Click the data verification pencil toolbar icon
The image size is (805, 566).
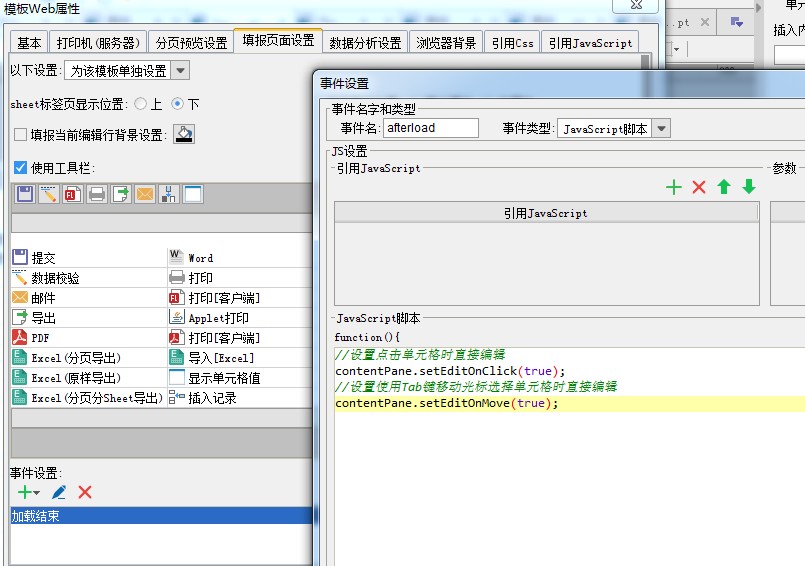pos(49,194)
